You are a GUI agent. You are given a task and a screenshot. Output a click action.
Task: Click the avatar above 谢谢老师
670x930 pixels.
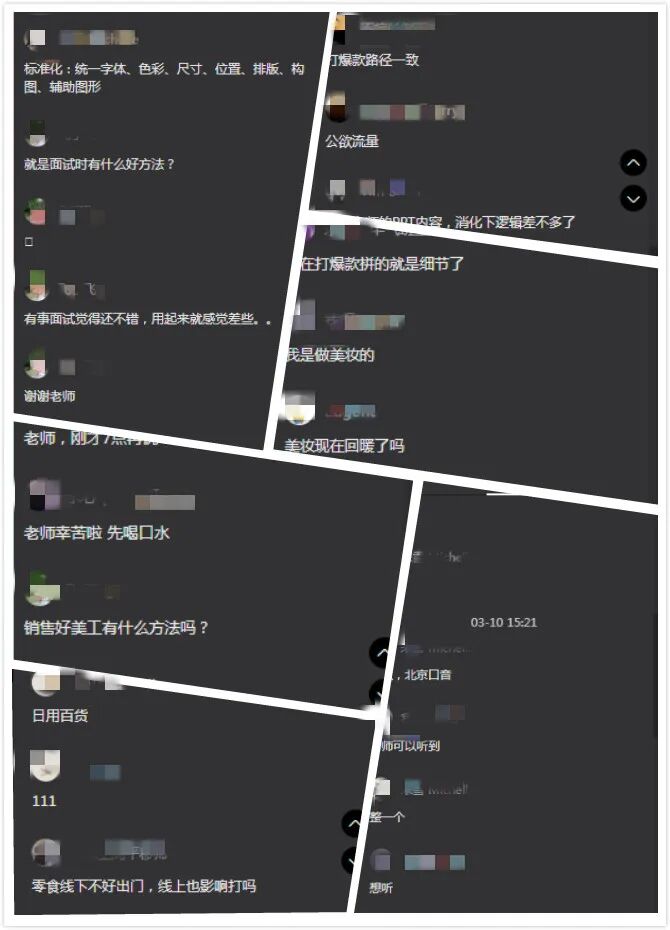click(x=36, y=364)
